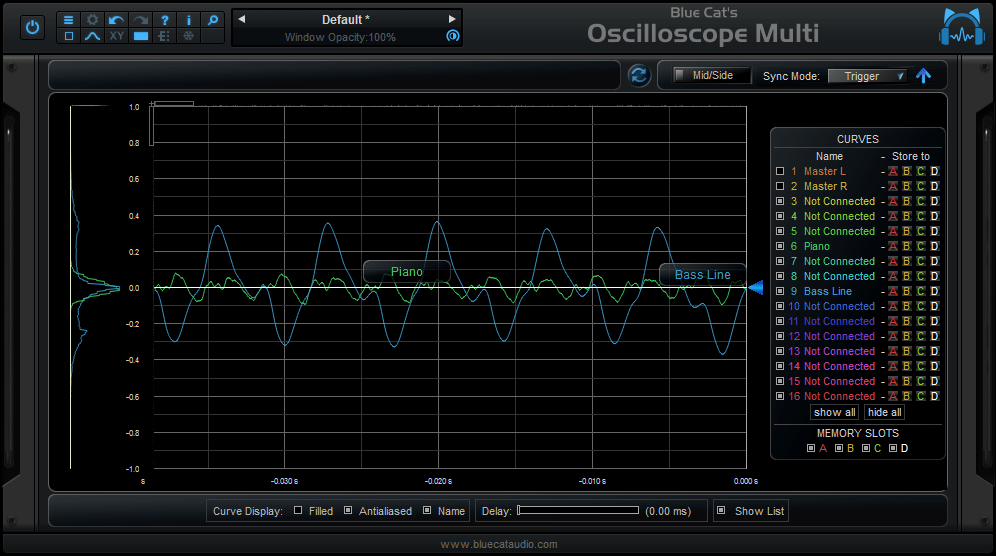Toggle the Name display checkbox

(x=427, y=510)
